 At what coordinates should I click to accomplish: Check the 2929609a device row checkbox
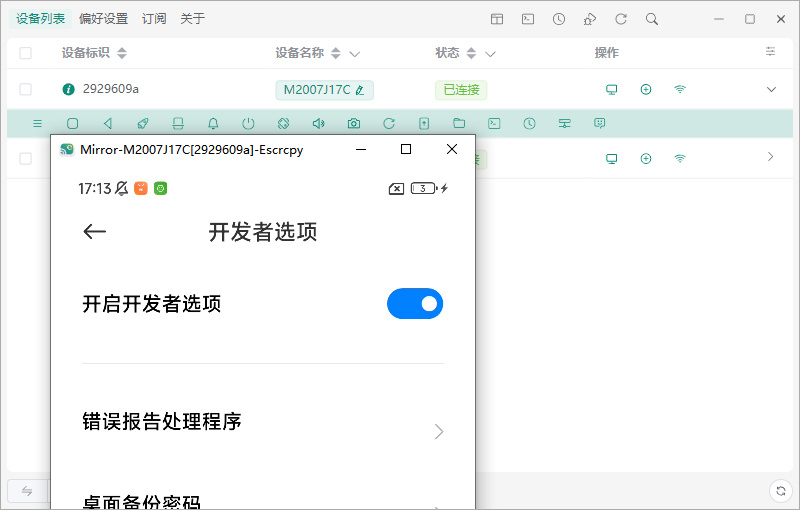click(x=26, y=89)
